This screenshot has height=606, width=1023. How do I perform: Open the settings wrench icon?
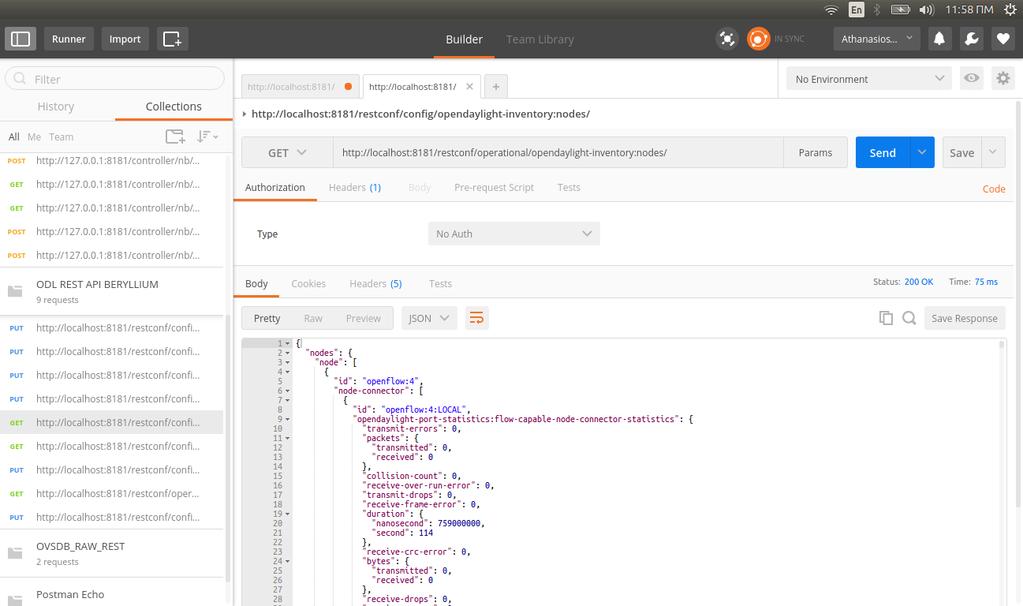(971, 39)
